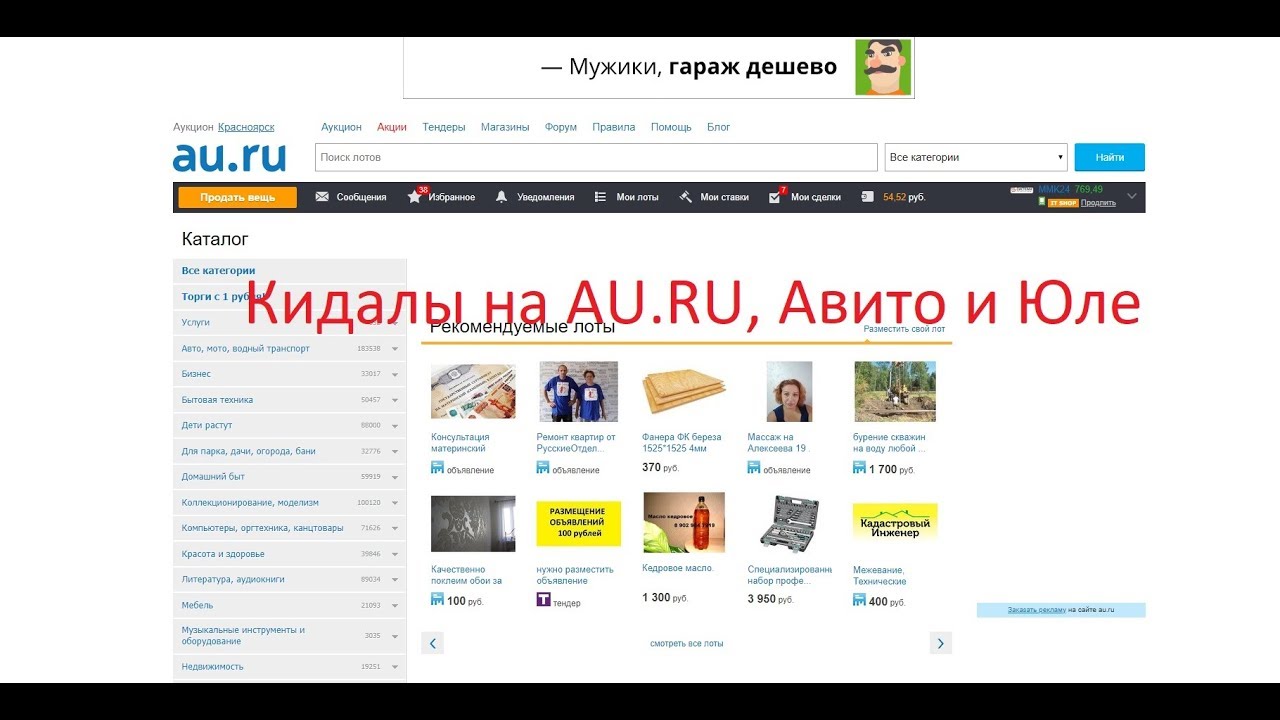1280x720 pixels.
Task: Expand Коллекционирование, моделизм category arrow
Action: (x=394, y=503)
